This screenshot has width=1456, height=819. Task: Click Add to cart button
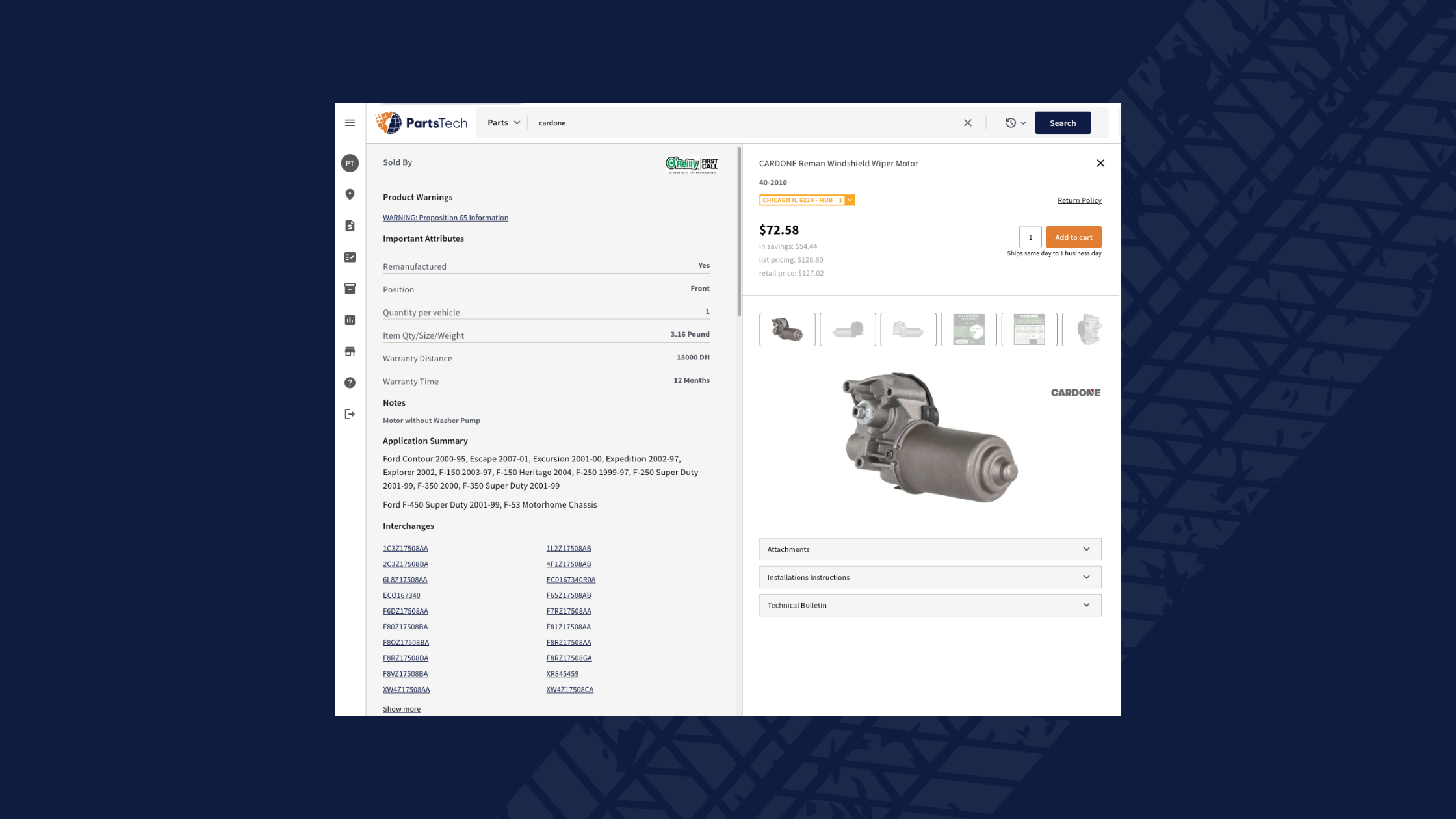(x=1074, y=237)
